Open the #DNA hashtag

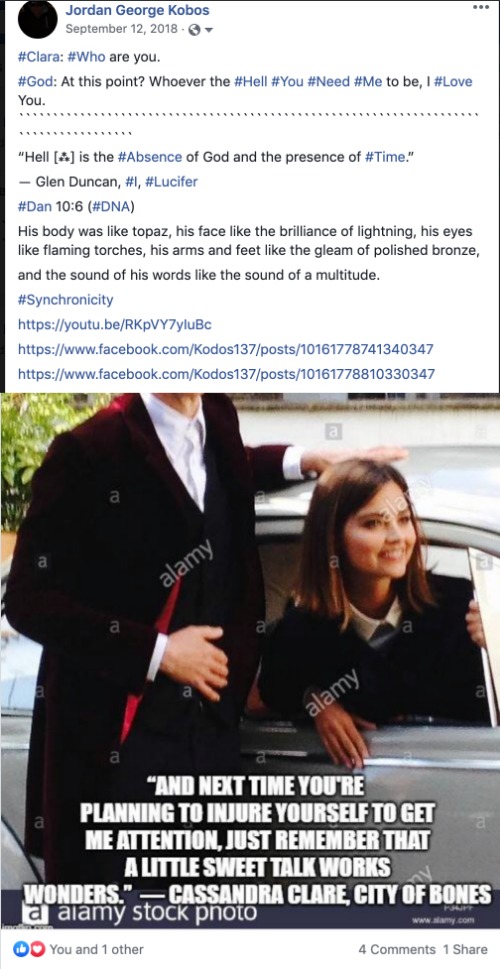pyautogui.click(x=108, y=206)
